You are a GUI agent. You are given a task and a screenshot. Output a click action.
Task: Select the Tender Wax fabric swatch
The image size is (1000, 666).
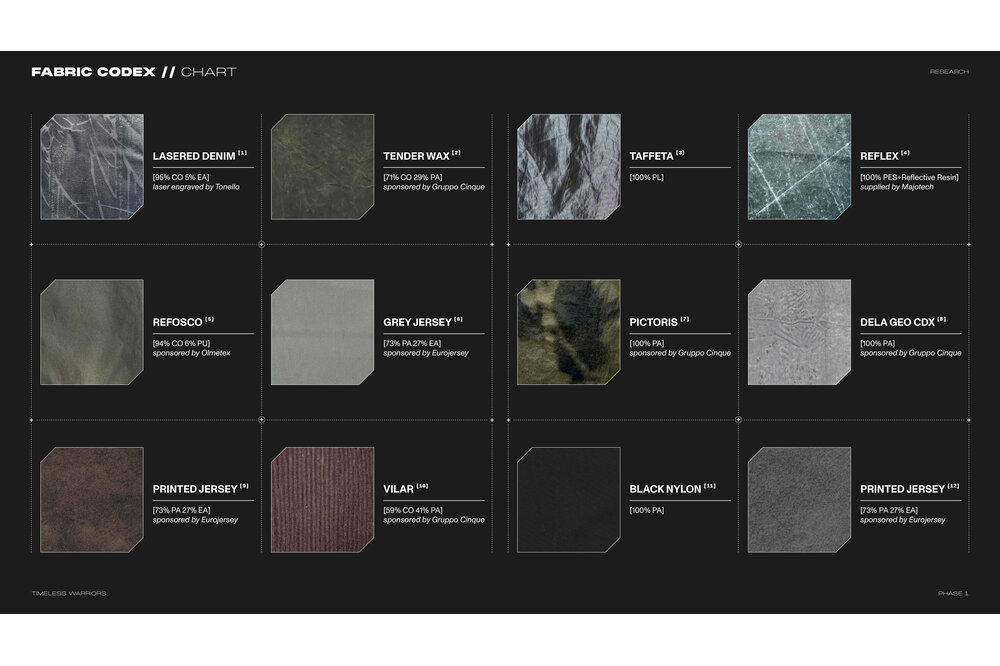click(x=322, y=167)
